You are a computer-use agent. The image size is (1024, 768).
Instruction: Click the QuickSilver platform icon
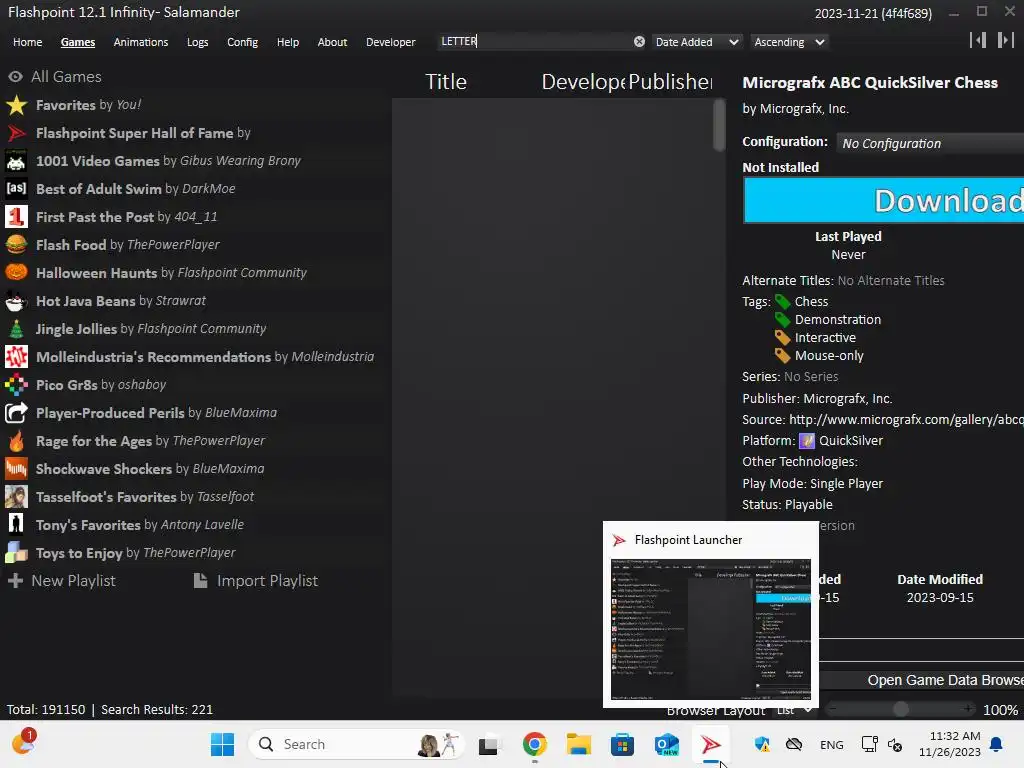[807, 441]
